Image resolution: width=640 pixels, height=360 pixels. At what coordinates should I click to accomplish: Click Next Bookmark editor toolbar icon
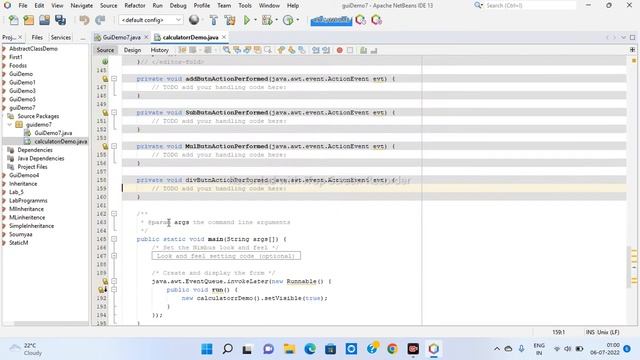pyautogui.click(x=291, y=50)
